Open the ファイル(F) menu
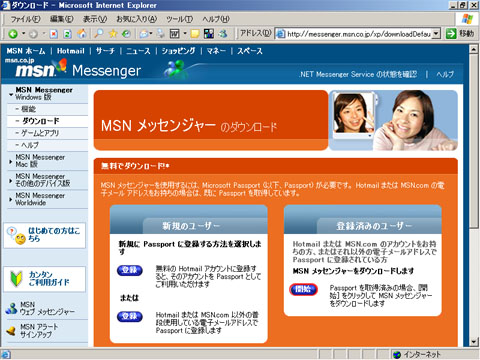This screenshot has height=360, width=480. coord(25,19)
